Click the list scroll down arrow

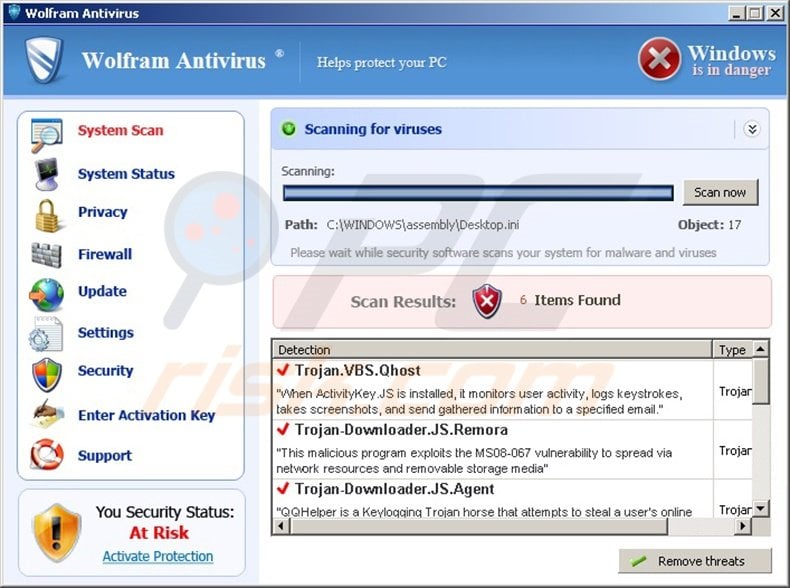pyautogui.click(x=761, y=508)
